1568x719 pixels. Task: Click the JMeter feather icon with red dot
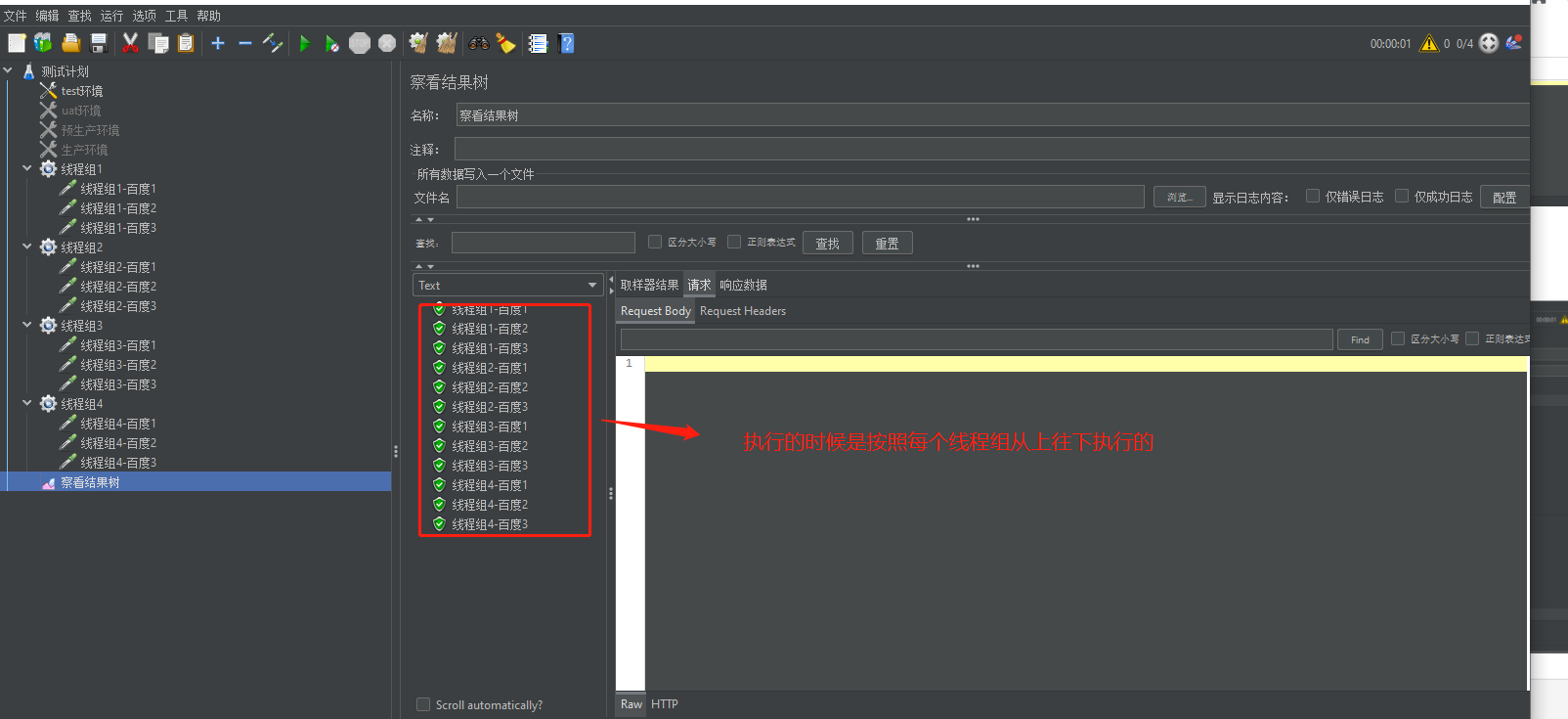1514,43
